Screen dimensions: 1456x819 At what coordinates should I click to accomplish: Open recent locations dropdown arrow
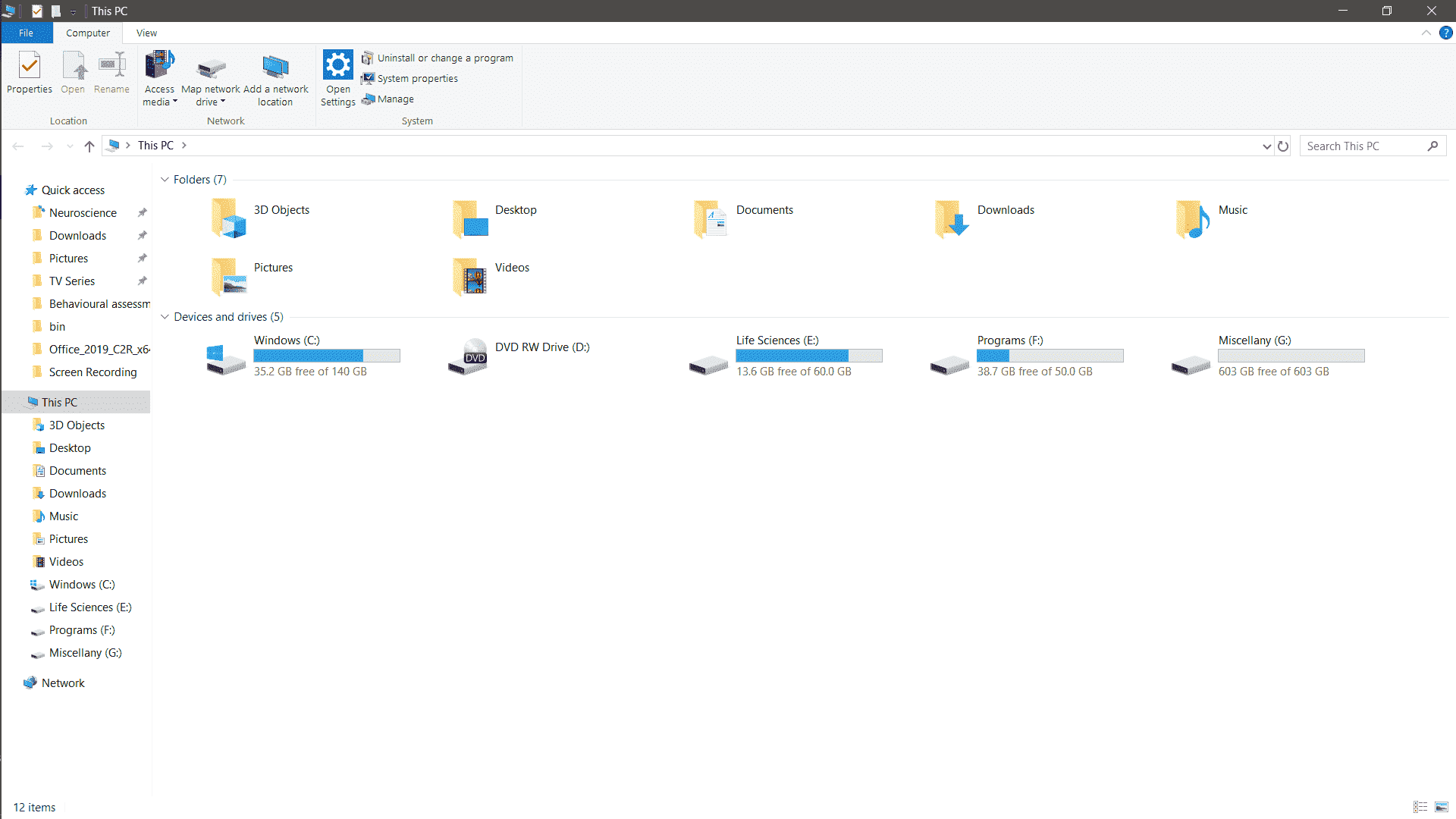[70, 146]
